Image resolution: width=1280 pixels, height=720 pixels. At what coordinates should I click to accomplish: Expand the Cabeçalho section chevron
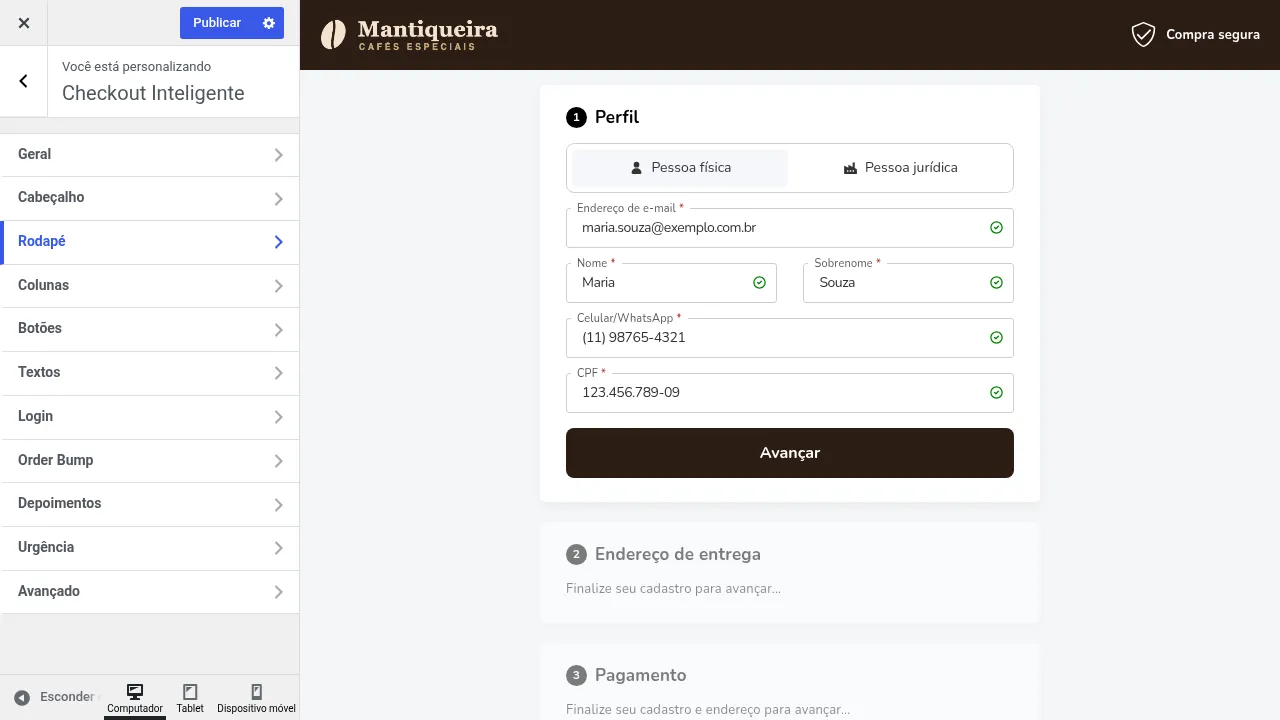279,199
